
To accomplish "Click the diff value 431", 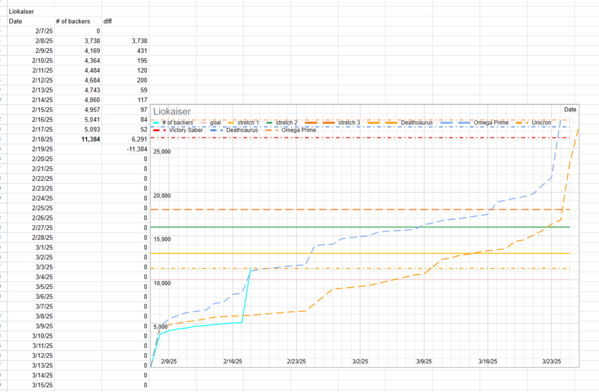I will (142, 51).
